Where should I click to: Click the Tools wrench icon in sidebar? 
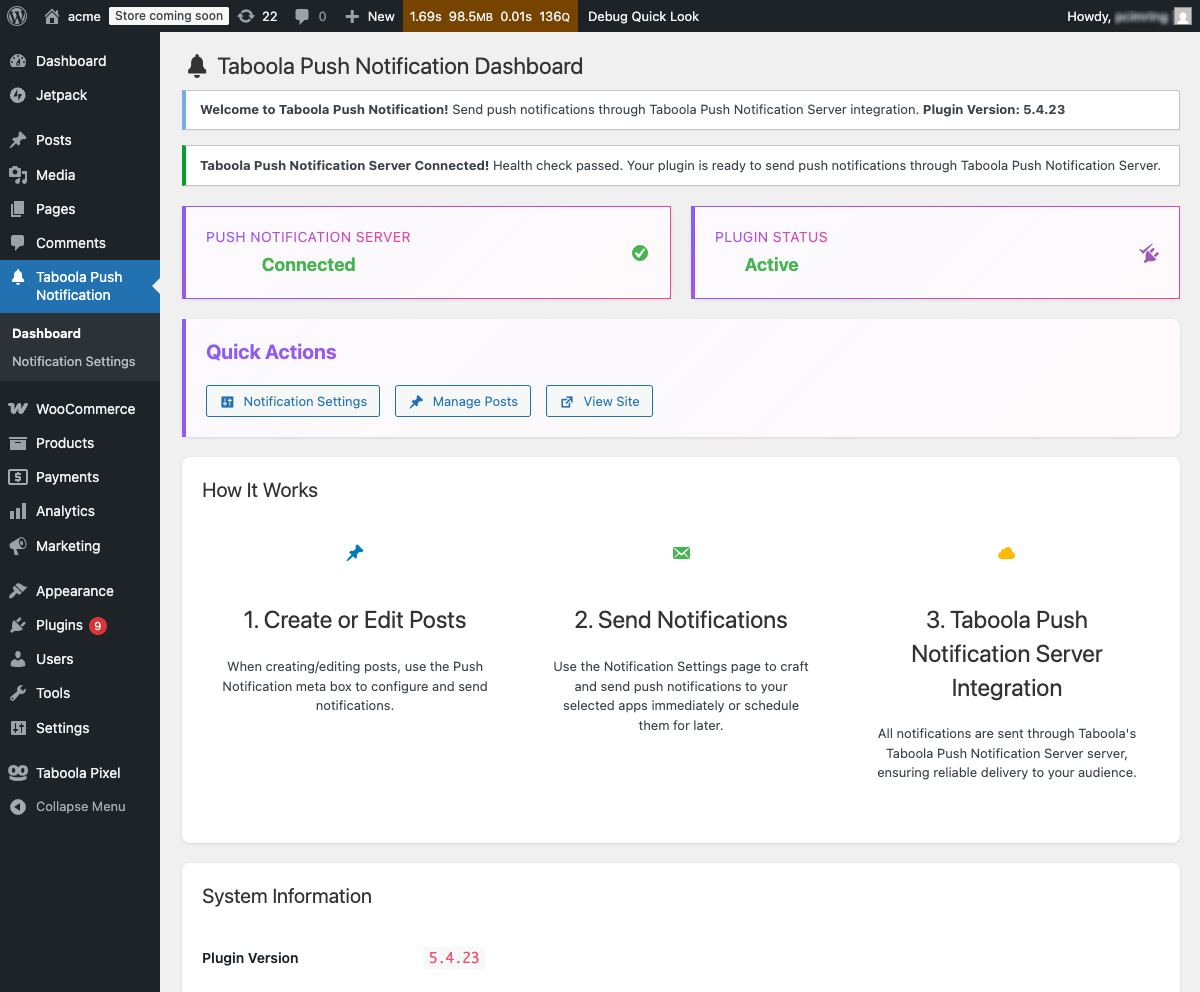coord(18,693)
